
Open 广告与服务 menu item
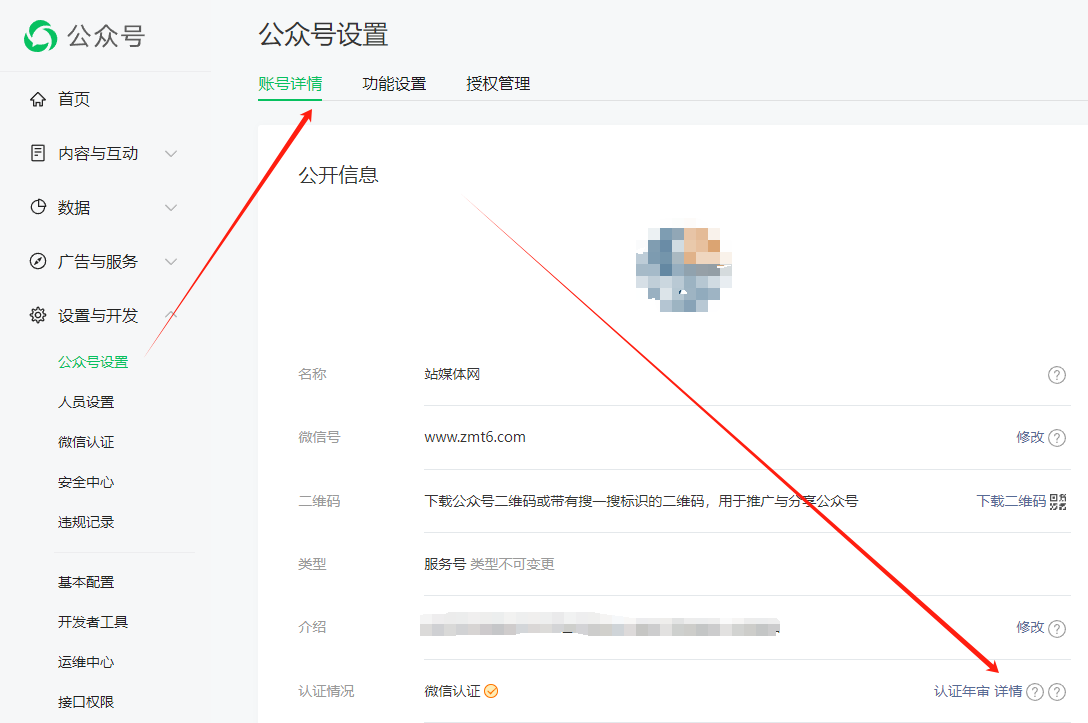pos(98,262)
